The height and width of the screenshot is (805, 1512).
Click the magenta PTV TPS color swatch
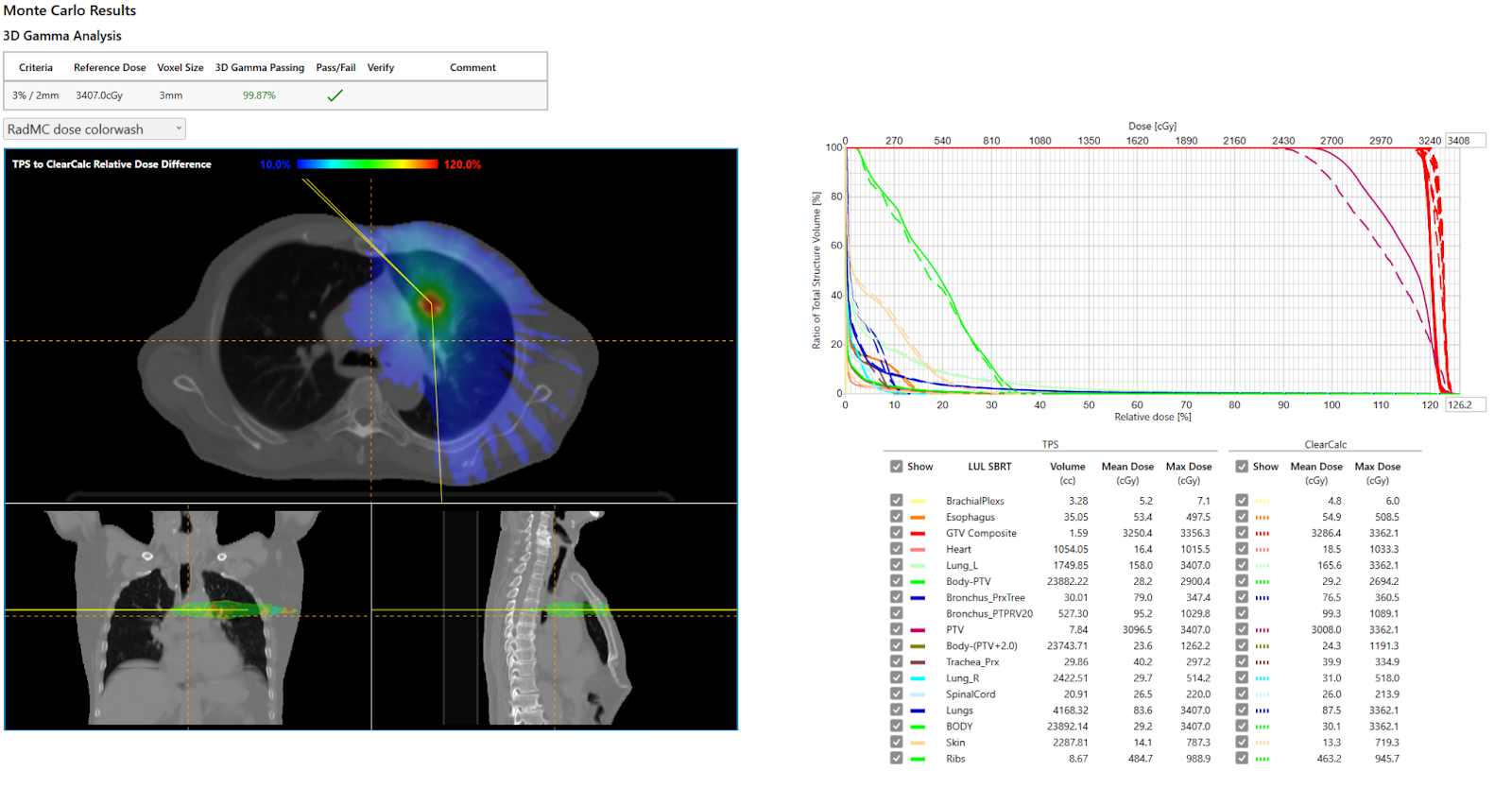918,630
